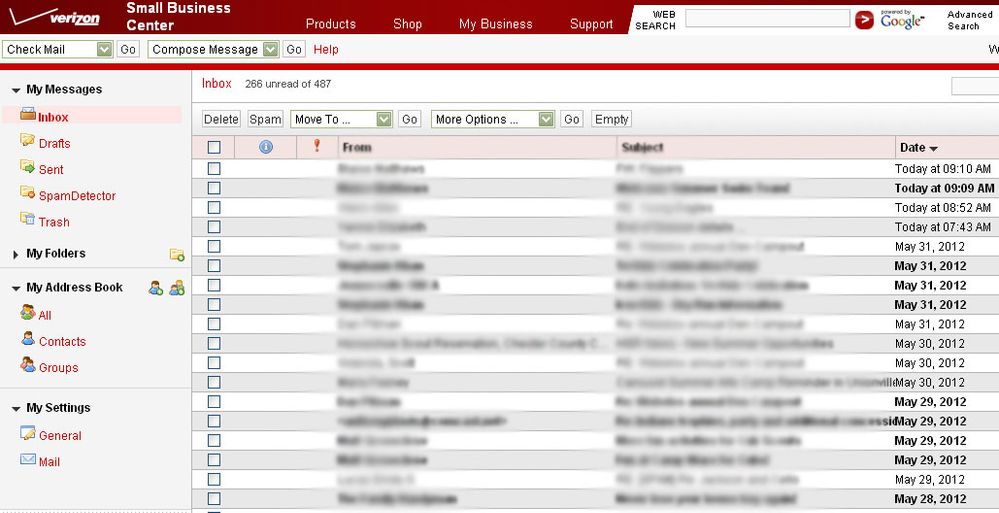Click the red priority exclamation column icon

pyautogui.click(x=317, y=146)
